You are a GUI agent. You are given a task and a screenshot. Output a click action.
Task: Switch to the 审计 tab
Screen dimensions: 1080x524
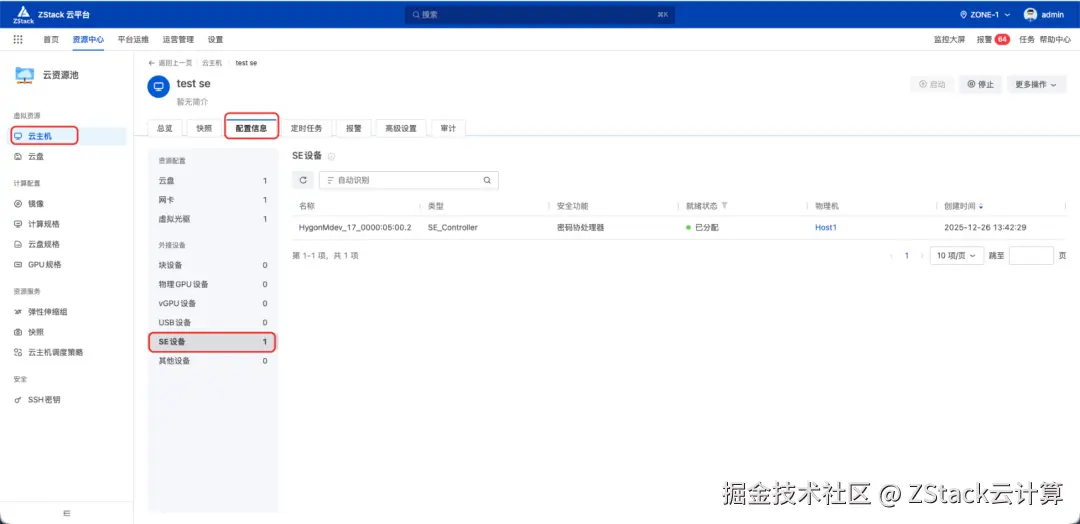coord(448,128)
